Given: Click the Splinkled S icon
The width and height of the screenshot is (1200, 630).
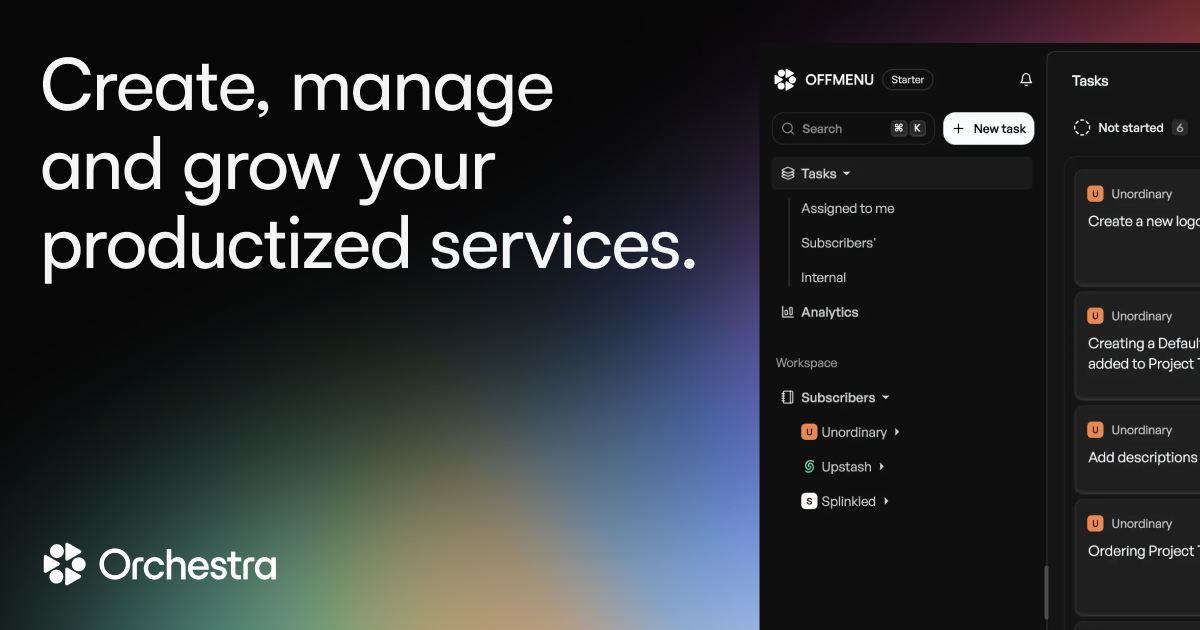Looking at the screenshot, I should [809, 501].
